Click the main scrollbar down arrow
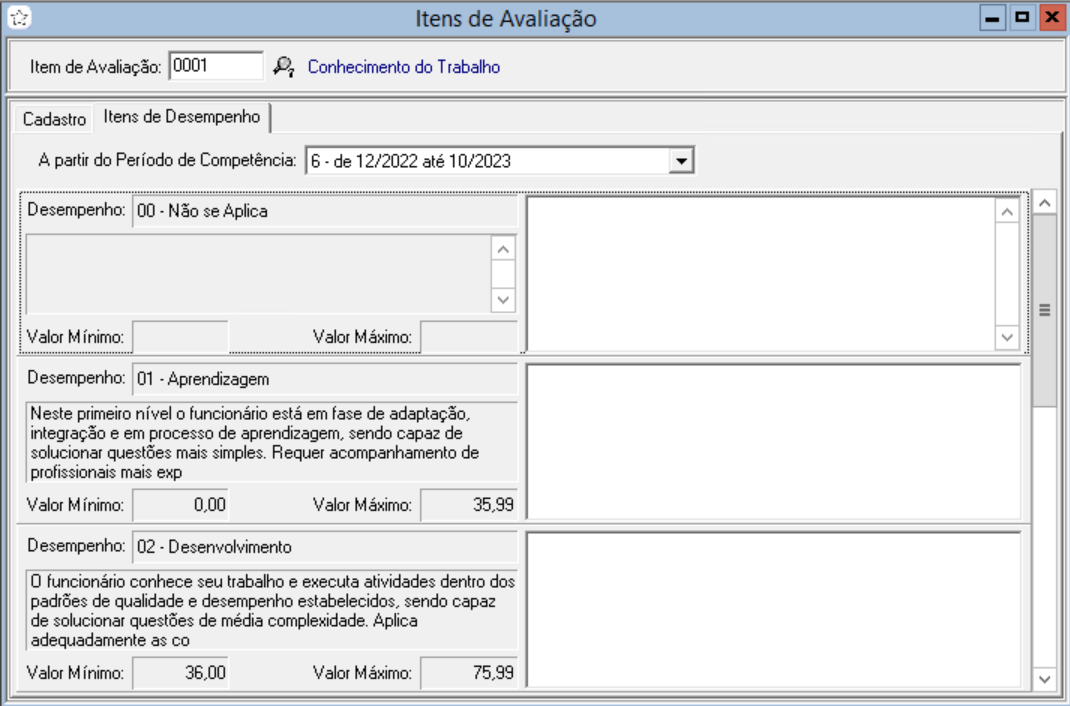Viewport: 1070px width, 706px height. [x=1045, y=679]
